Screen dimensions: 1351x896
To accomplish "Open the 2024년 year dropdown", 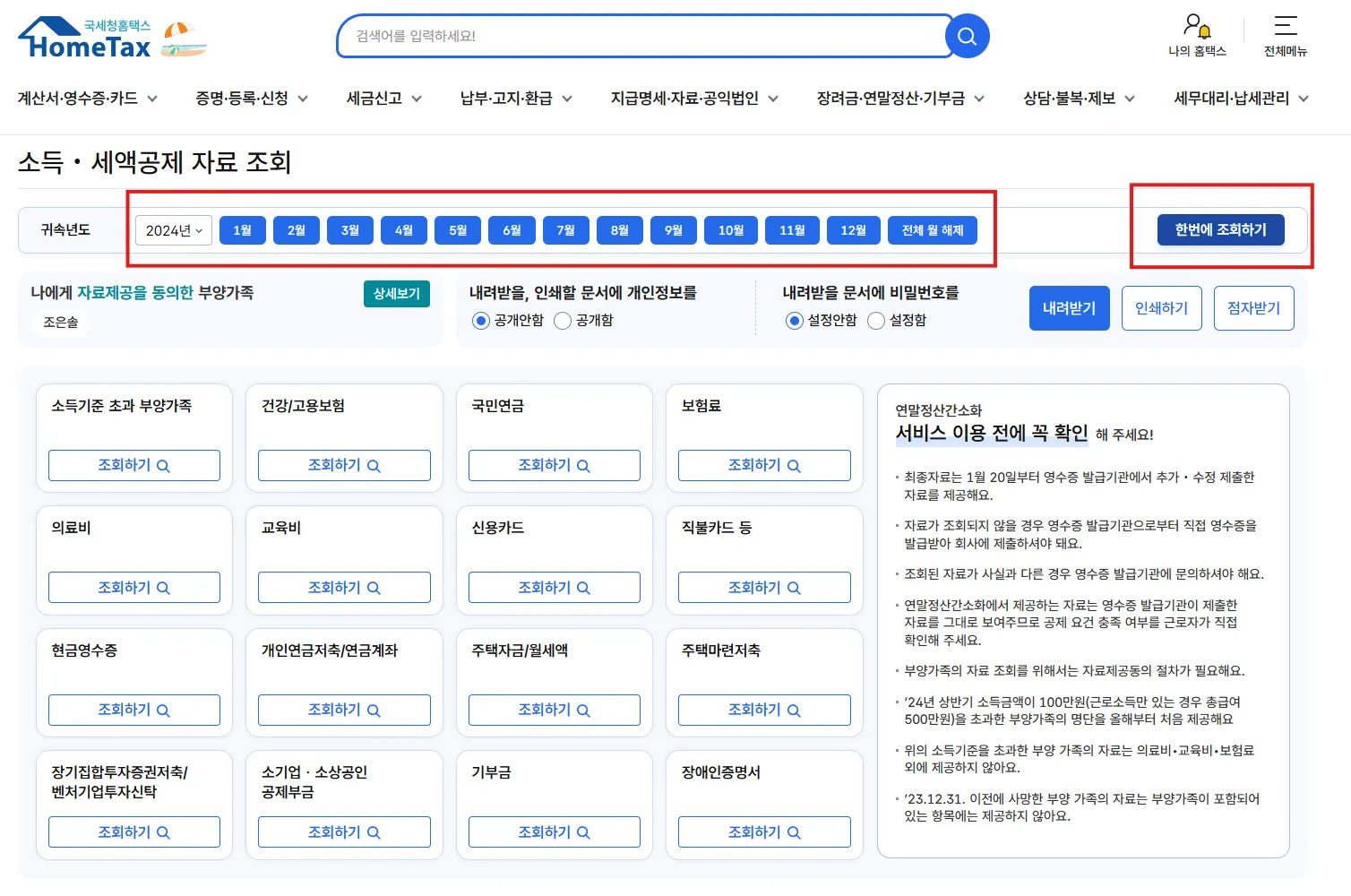I will (x=174, y=230).
